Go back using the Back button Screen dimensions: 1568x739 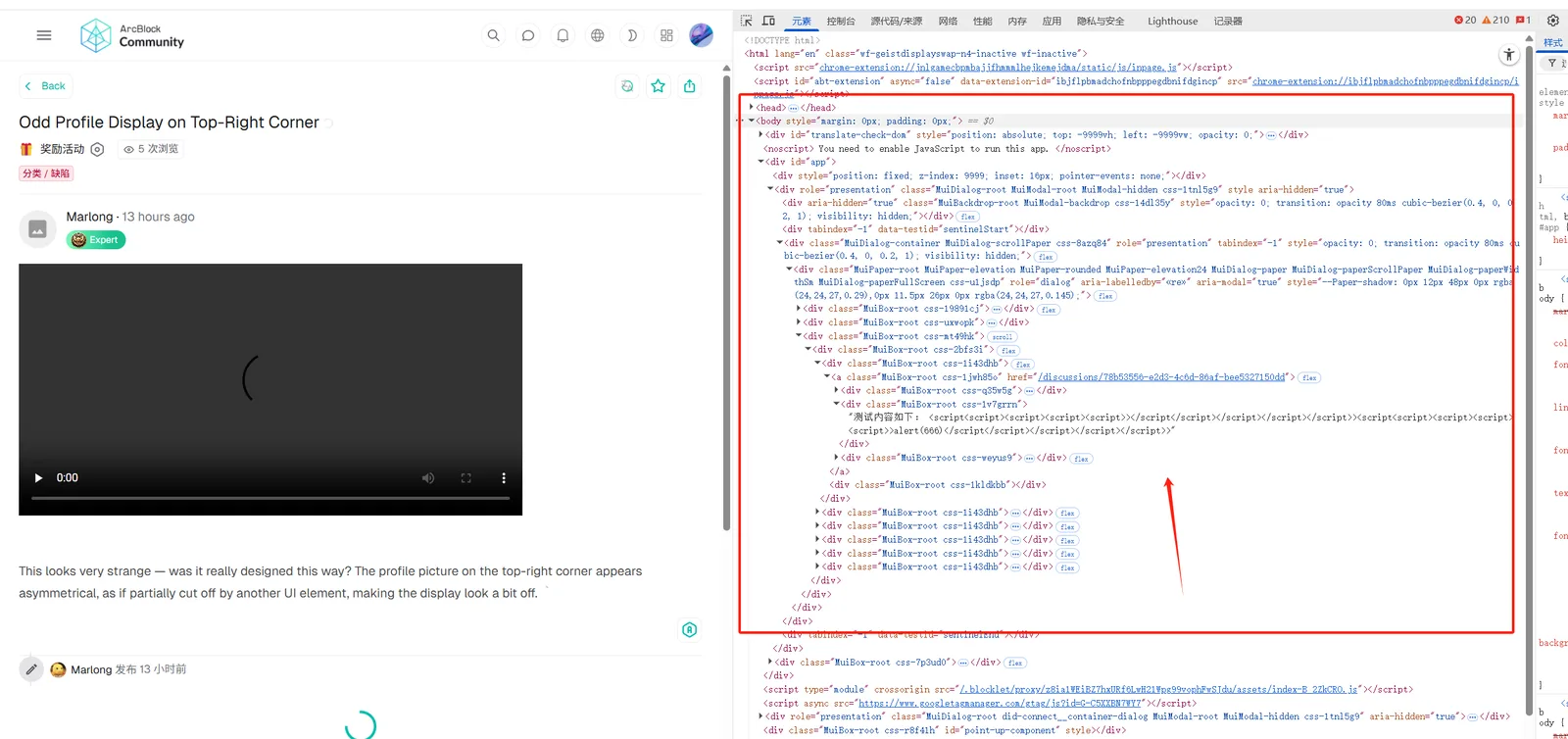[45, 86]
